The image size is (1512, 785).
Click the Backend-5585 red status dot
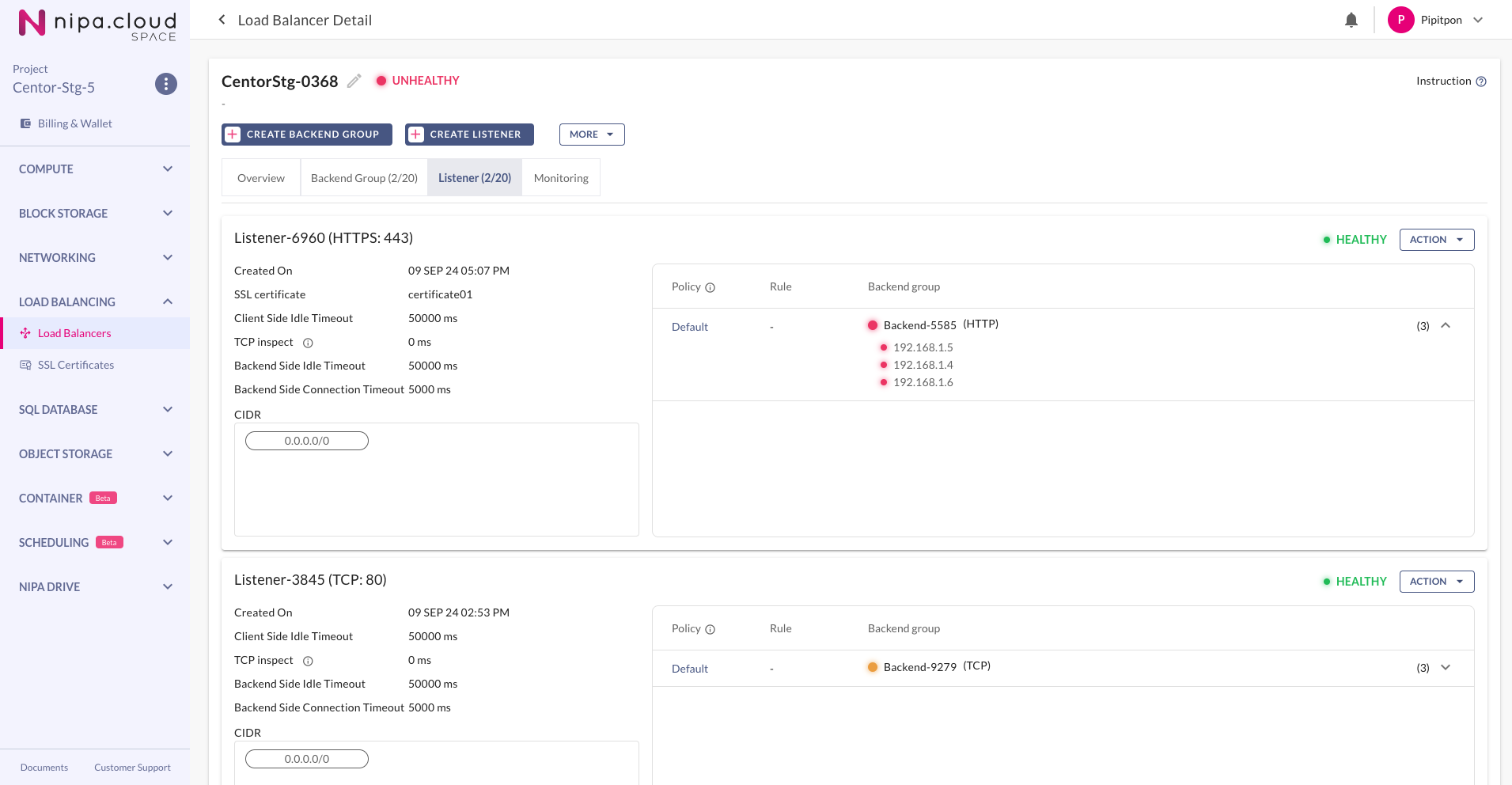click(x=873, y=325)
